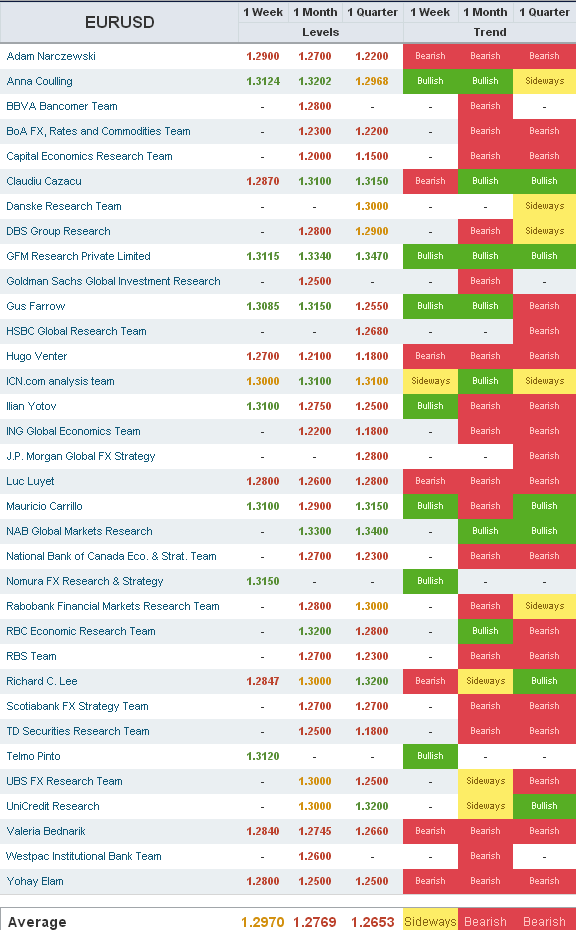Open RBC Economic Research Team link
576x930 pixels.
coord(81,631)
